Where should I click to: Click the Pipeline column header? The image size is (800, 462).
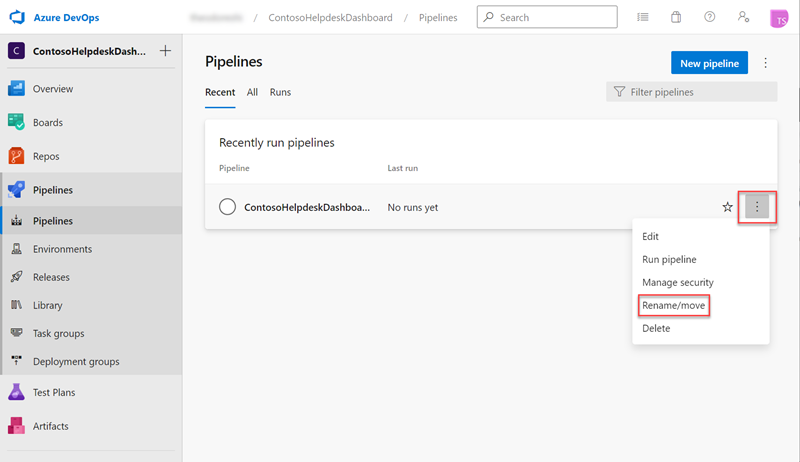[x=234, y=168]
